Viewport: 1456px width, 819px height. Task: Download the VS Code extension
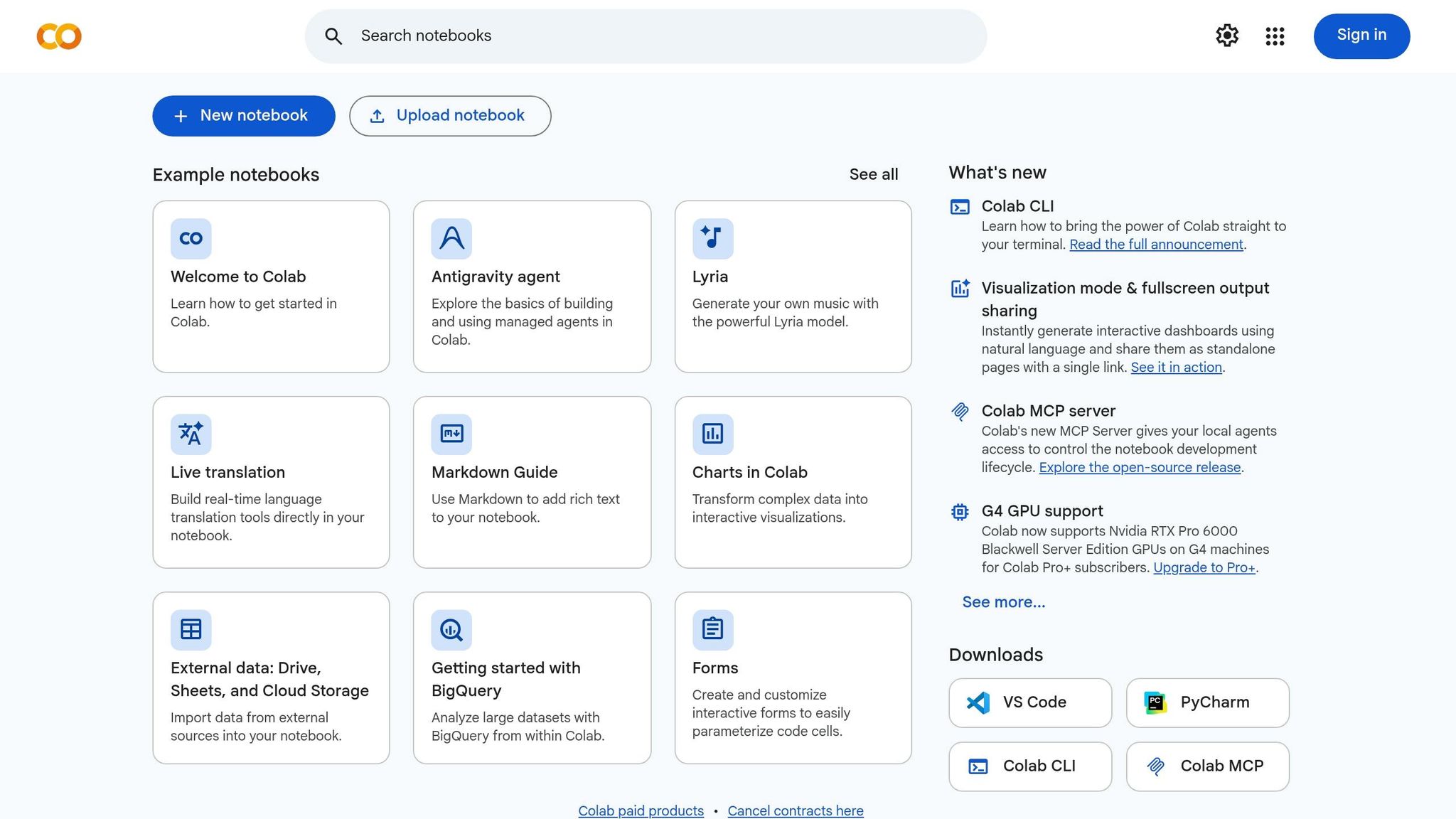click(1030, 702)
